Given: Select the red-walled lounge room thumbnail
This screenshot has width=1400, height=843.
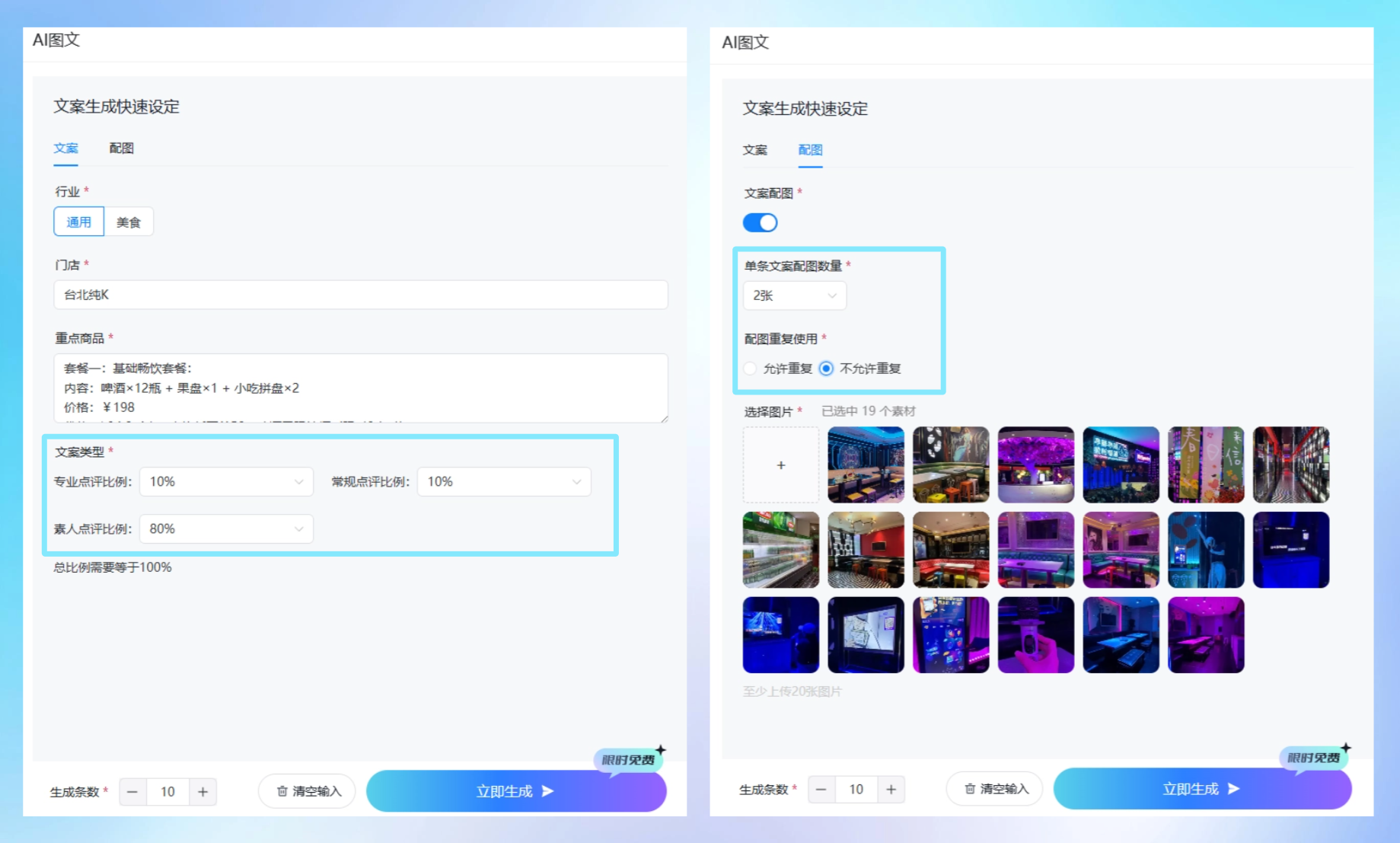Looking at the screenshot, I should (x=866, y=550).
